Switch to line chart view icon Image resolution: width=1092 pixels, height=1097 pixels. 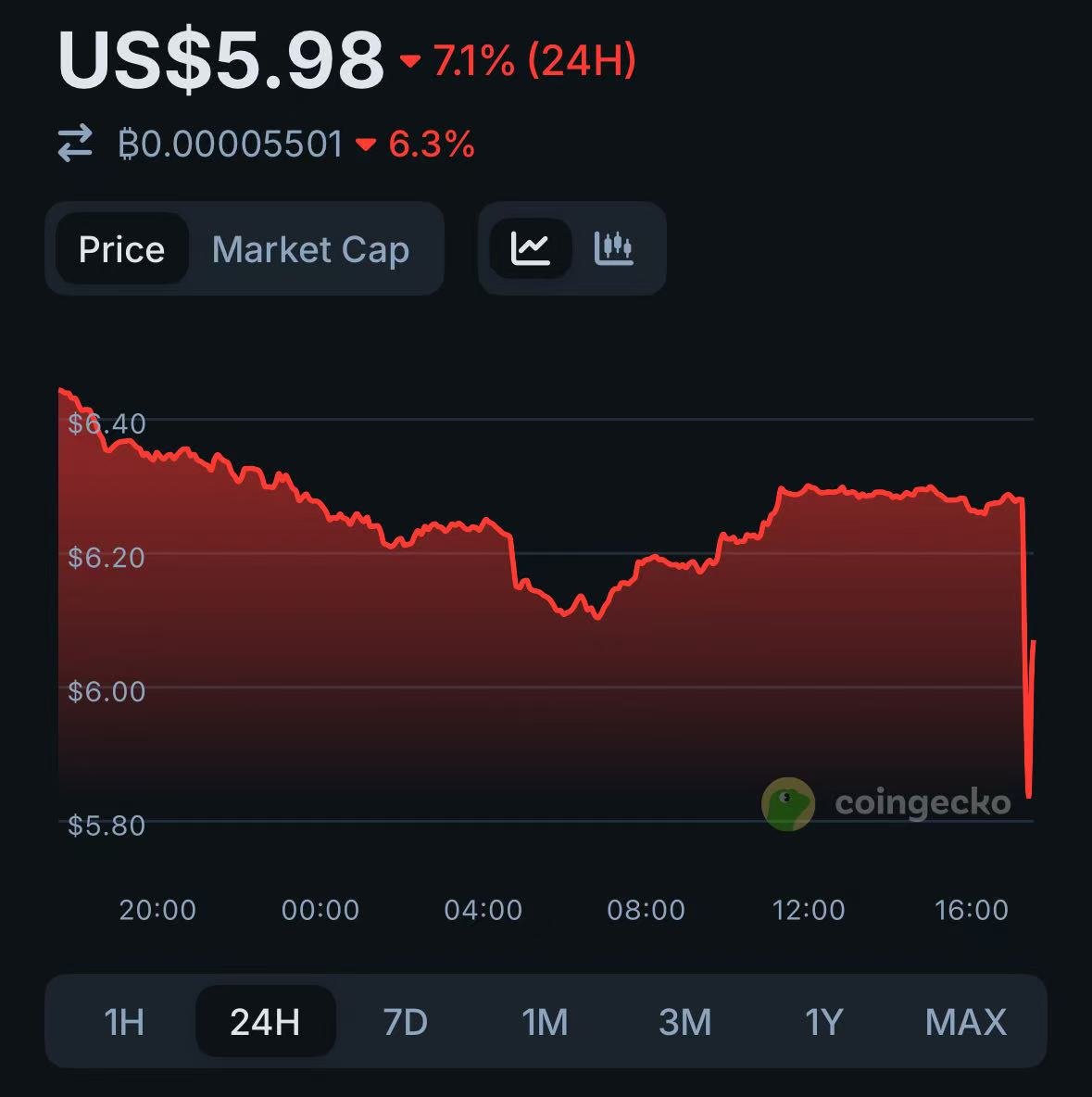pyautogui.click(x=531, y=248)
